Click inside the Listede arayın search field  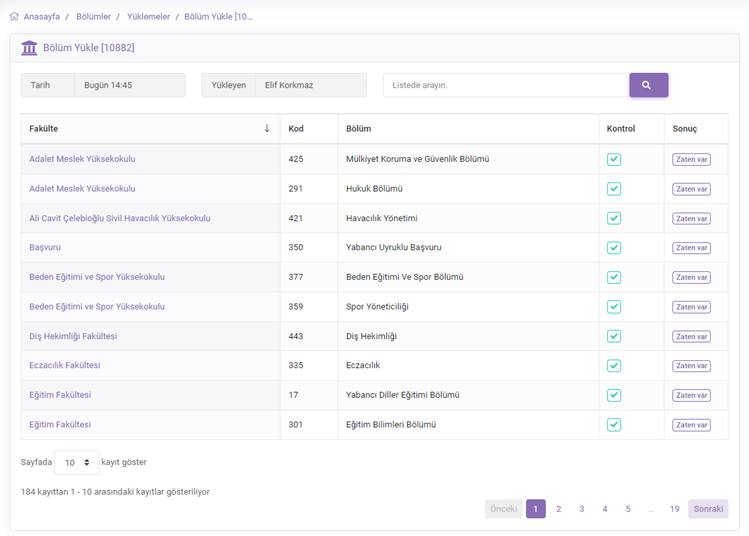505,85
